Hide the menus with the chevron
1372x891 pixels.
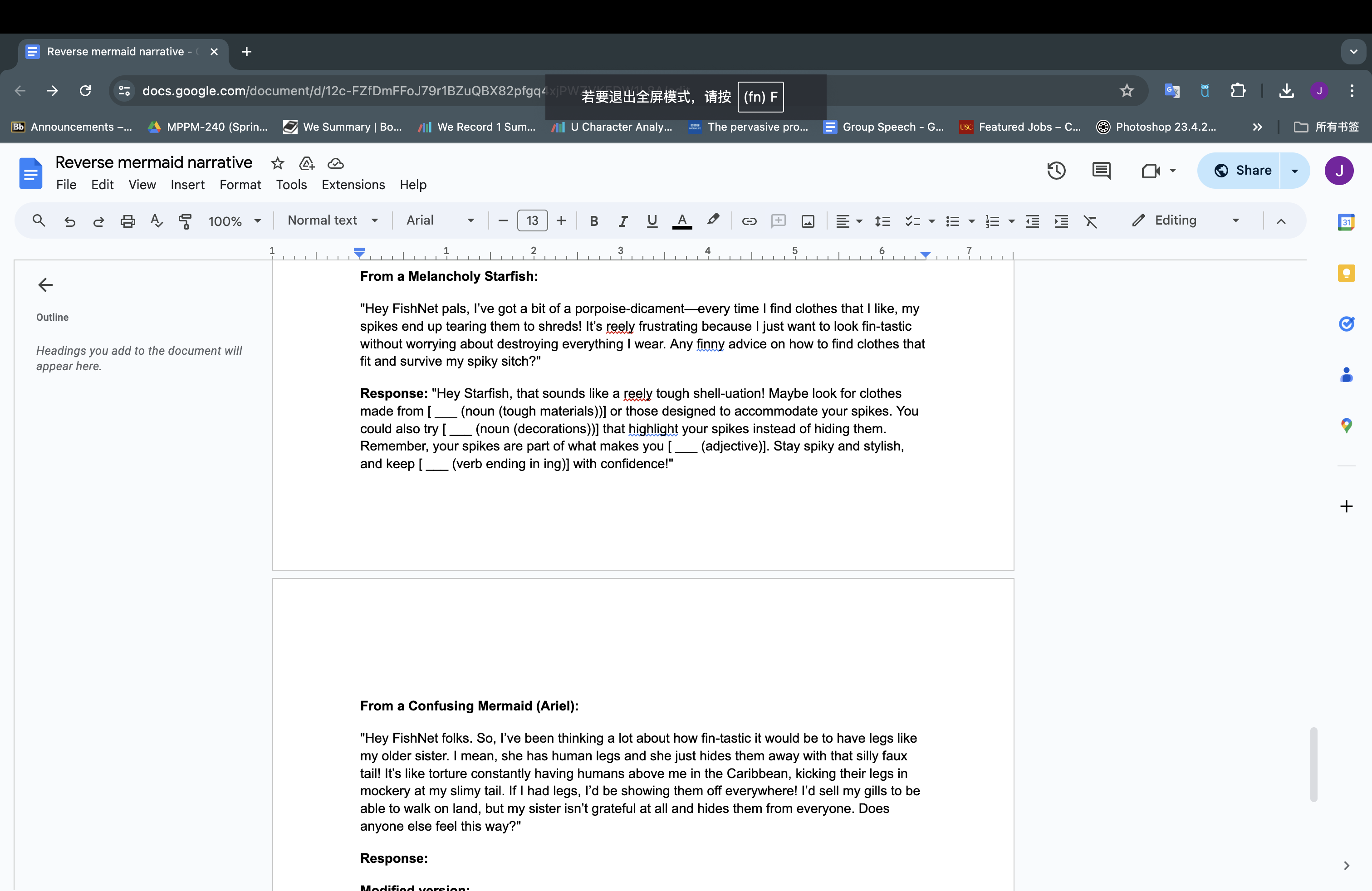1281,221
